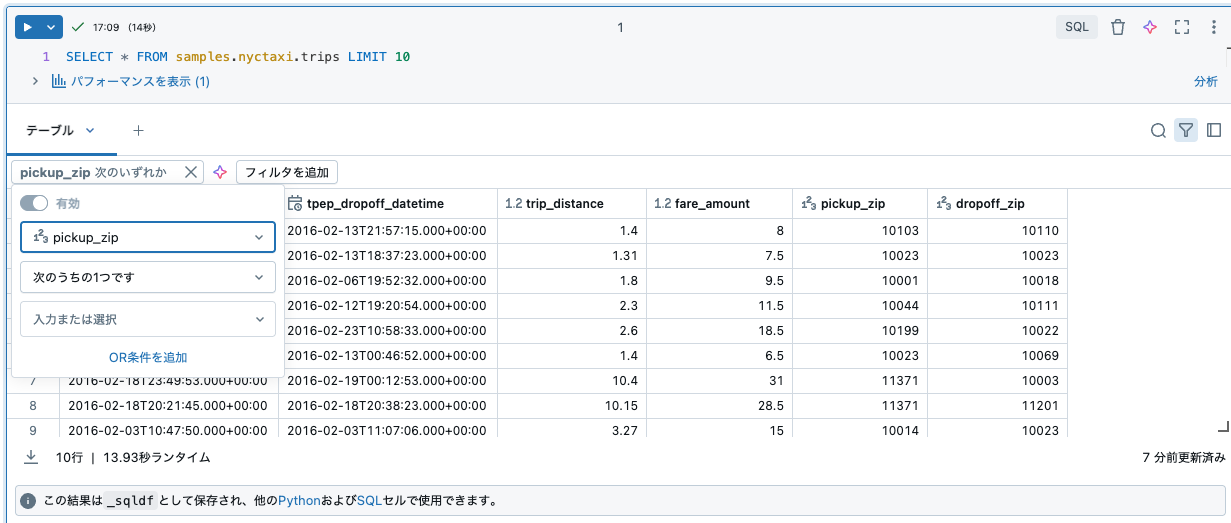Delete the cell with trash icon

(1118, 27)
